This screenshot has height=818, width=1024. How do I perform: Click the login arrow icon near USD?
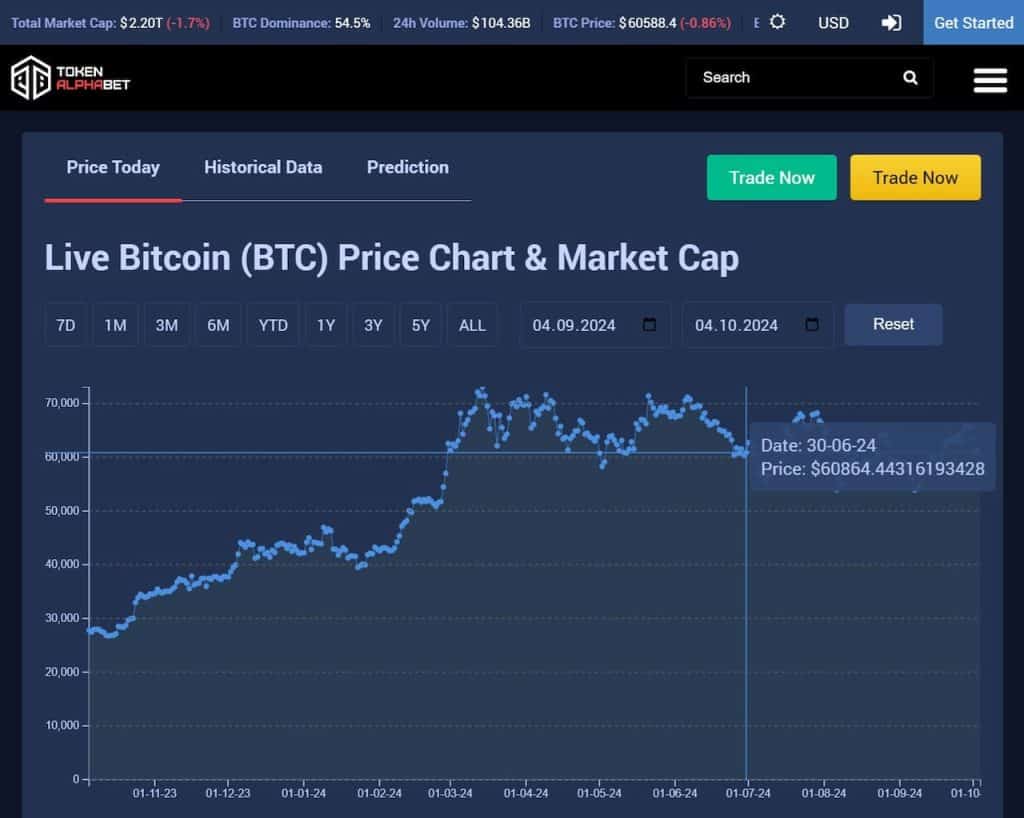[x=893, y=22]
